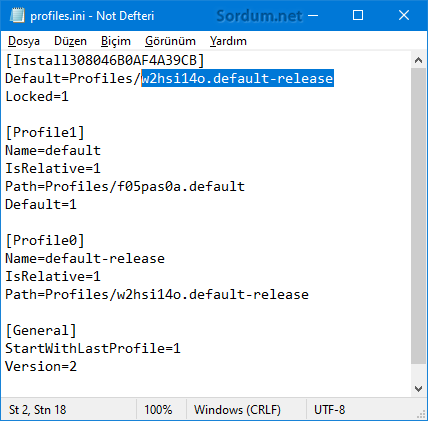Click the Version=2 line
This screenshot has width=428, height=421.
pos(41,366)
